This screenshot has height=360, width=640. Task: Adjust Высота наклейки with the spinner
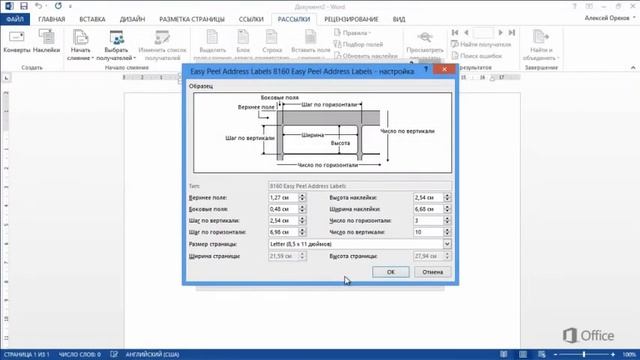click(x=447, y=198)
